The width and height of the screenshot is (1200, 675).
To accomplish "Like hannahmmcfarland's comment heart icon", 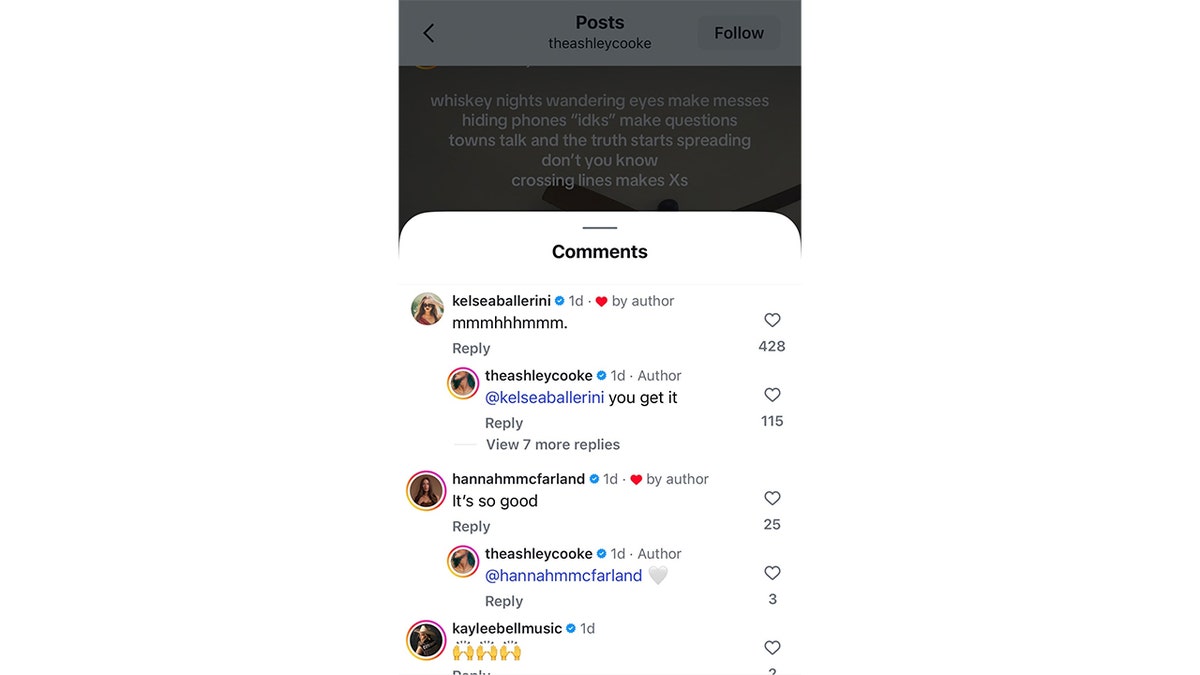I will click(x=772, y=498).
